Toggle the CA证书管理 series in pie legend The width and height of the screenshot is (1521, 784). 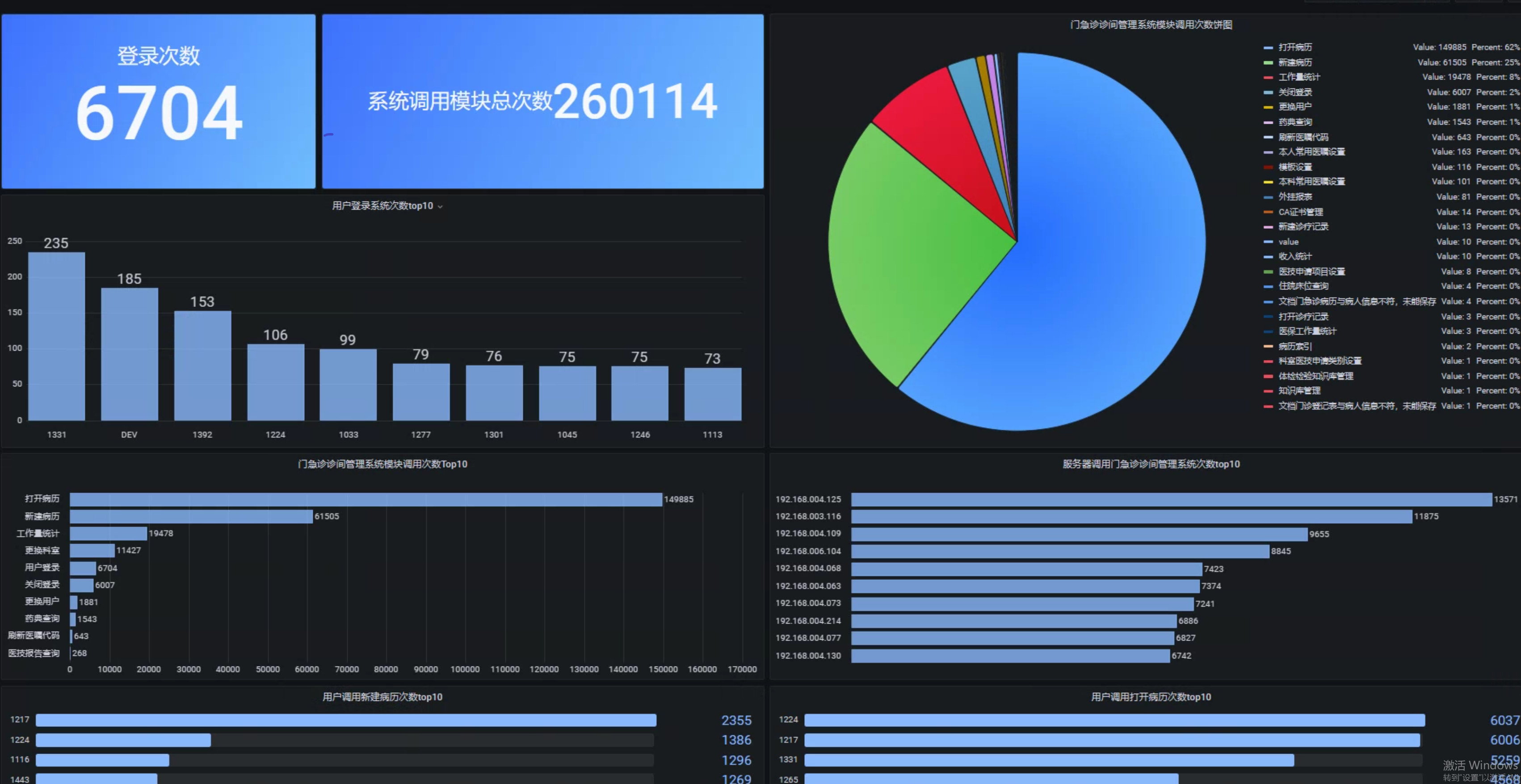click(x=1300, y=212)
